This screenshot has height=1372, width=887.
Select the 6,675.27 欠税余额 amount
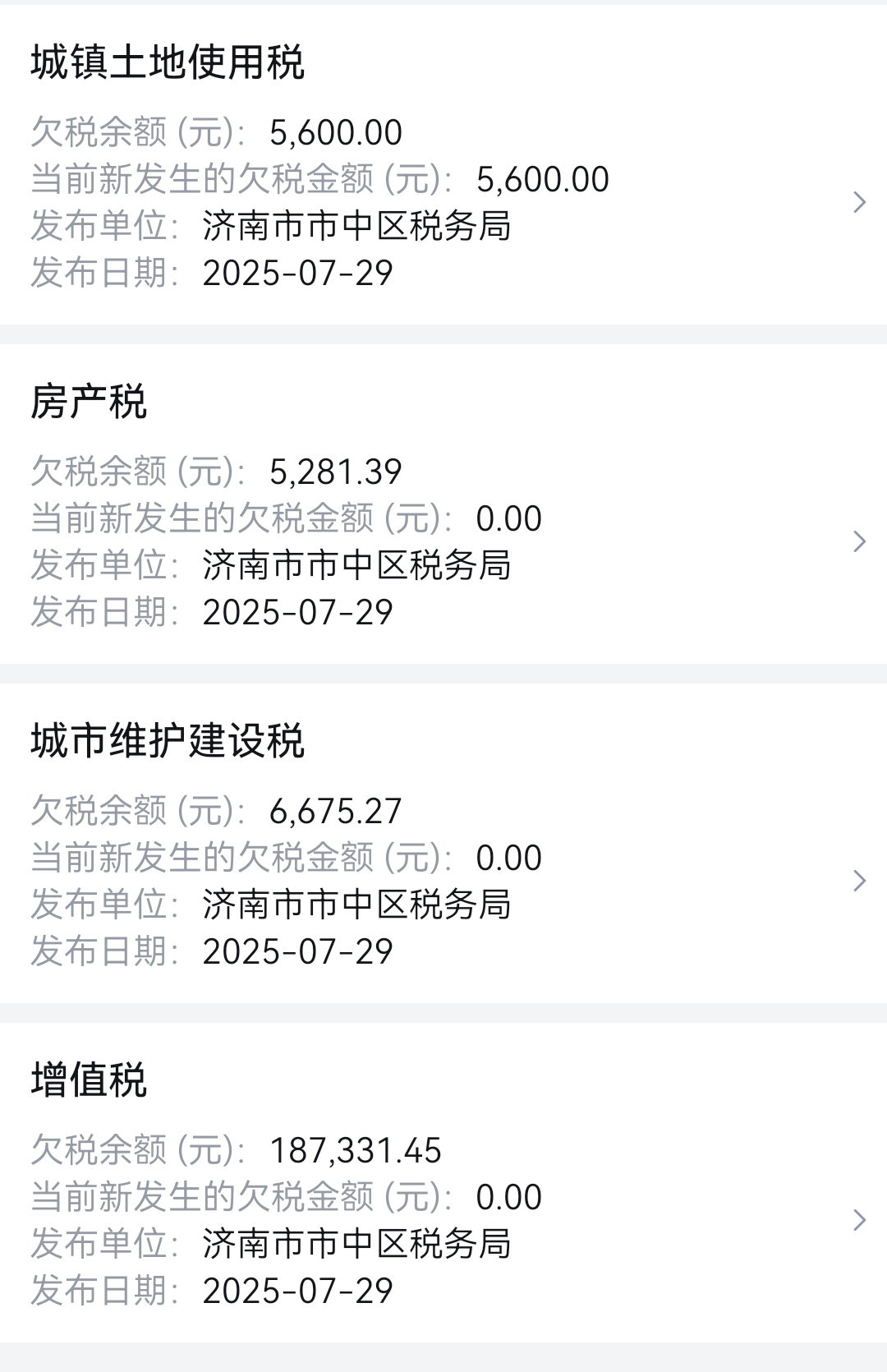pyautogui.click(x=336, y=811)
